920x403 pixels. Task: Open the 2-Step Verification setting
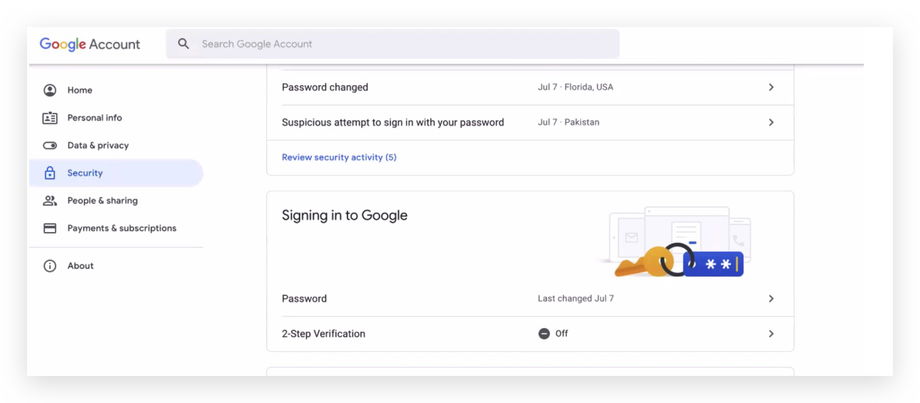click(323, 334)
